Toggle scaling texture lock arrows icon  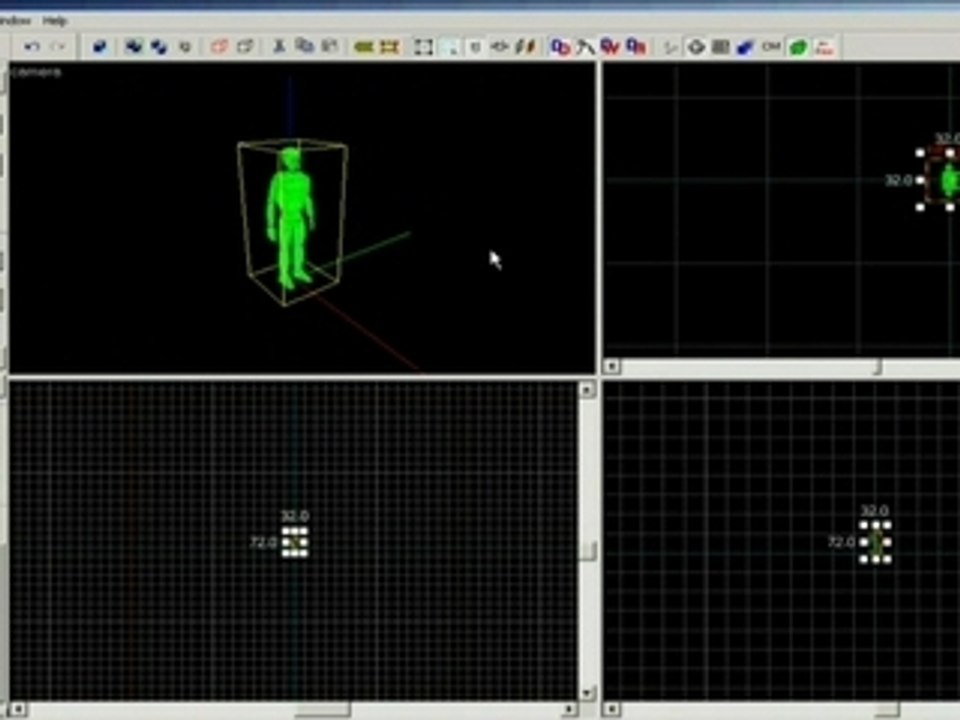[x=500, y=47]
